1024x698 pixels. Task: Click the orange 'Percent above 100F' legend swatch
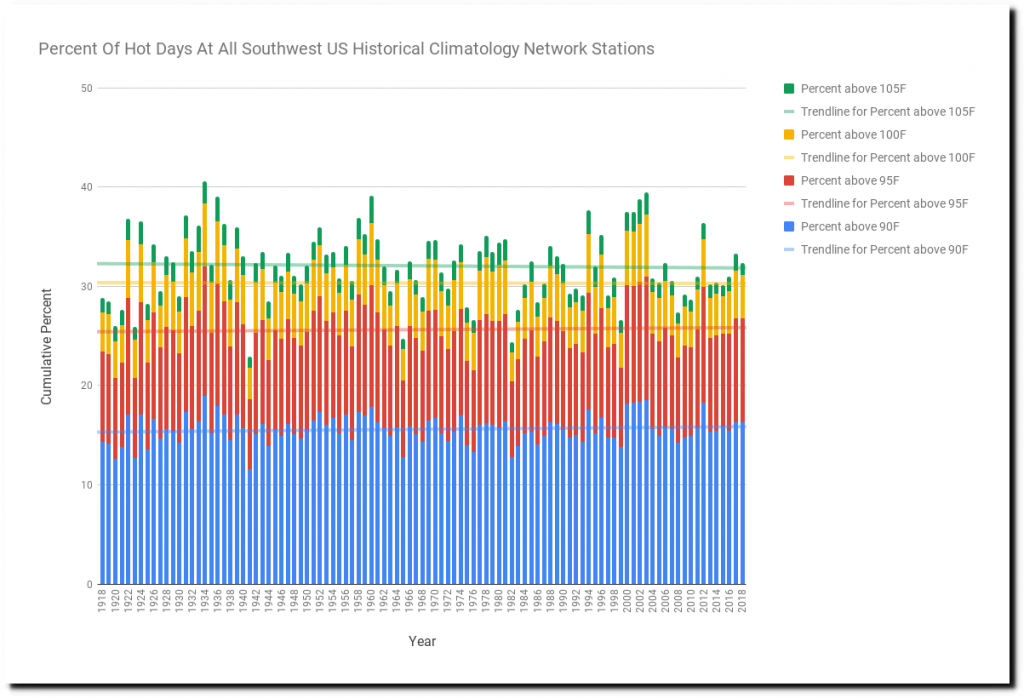[x=789, y=134]
